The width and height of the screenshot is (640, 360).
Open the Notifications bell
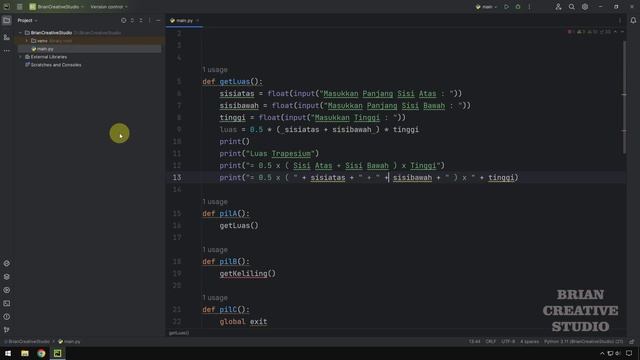[633, 20]
